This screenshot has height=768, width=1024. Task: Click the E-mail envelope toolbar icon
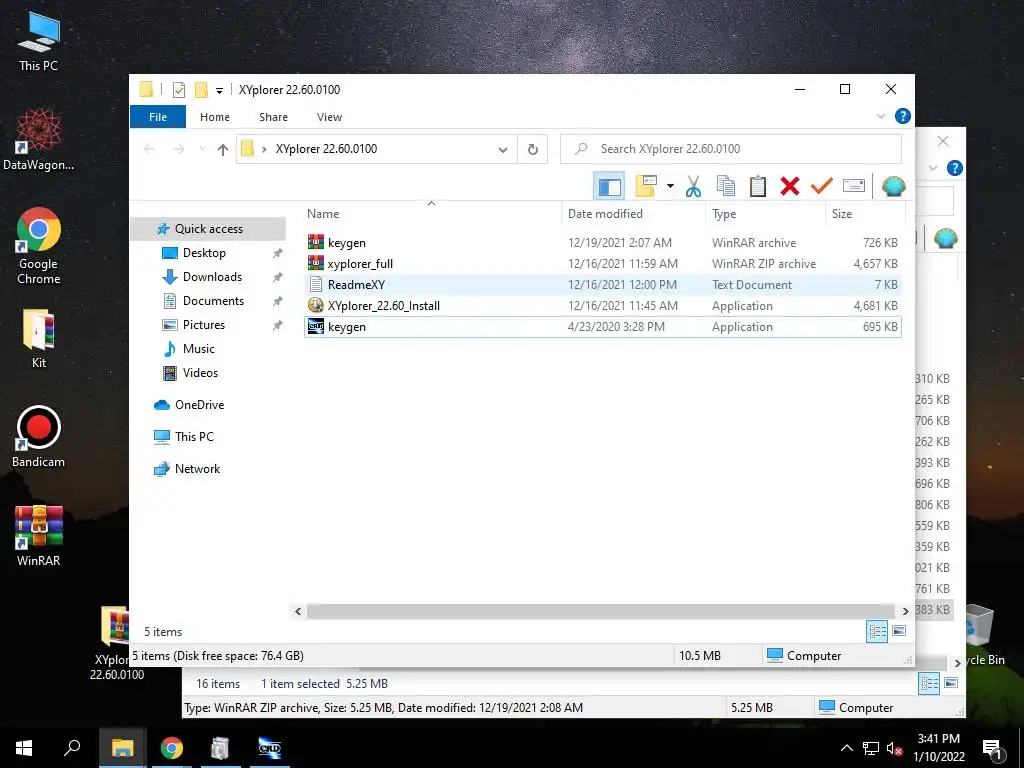854,186
